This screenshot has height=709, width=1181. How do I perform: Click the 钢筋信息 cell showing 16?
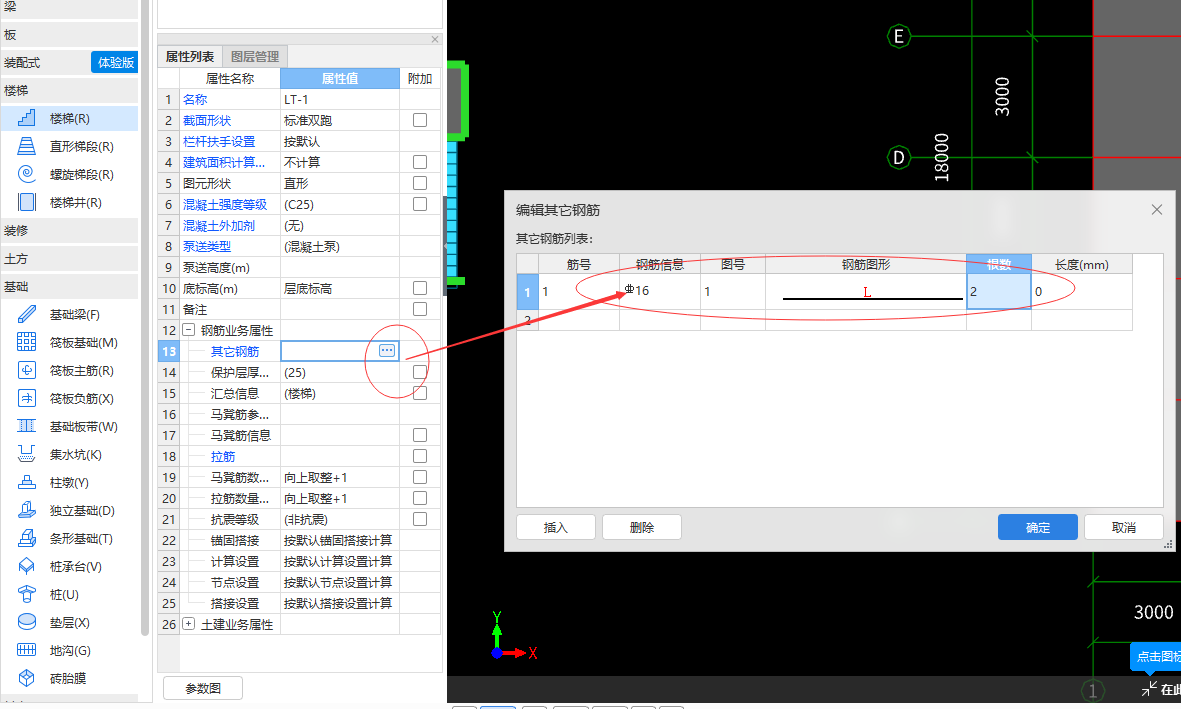tap(660, 292)
